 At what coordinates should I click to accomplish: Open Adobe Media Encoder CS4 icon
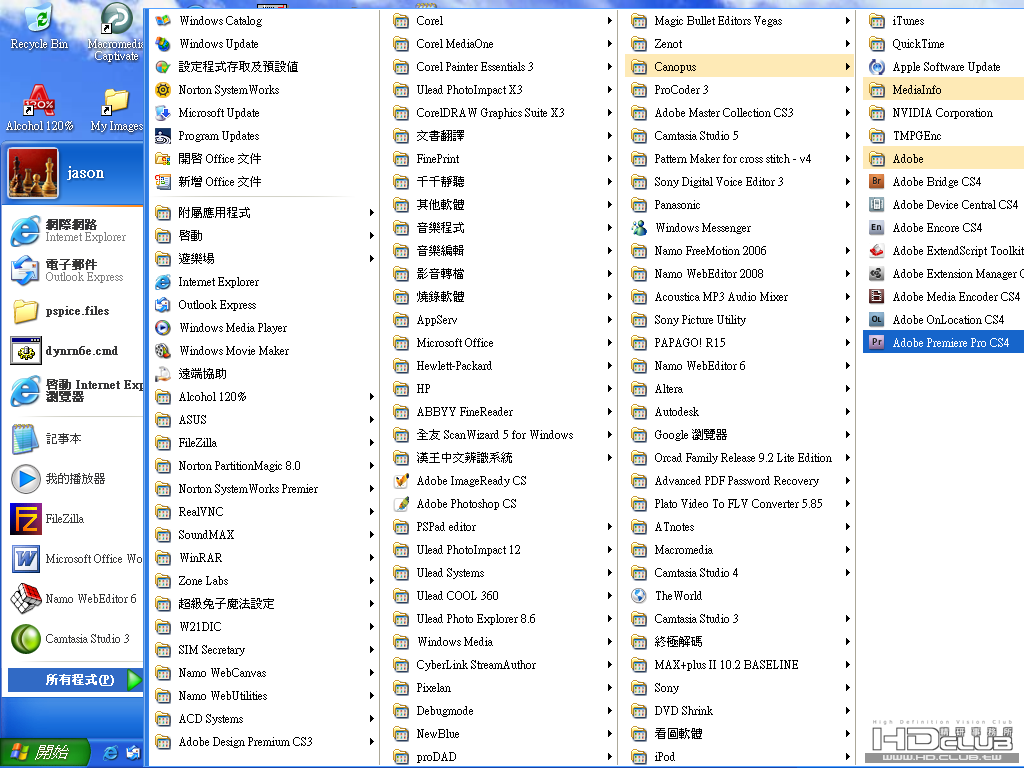(876, 296)
